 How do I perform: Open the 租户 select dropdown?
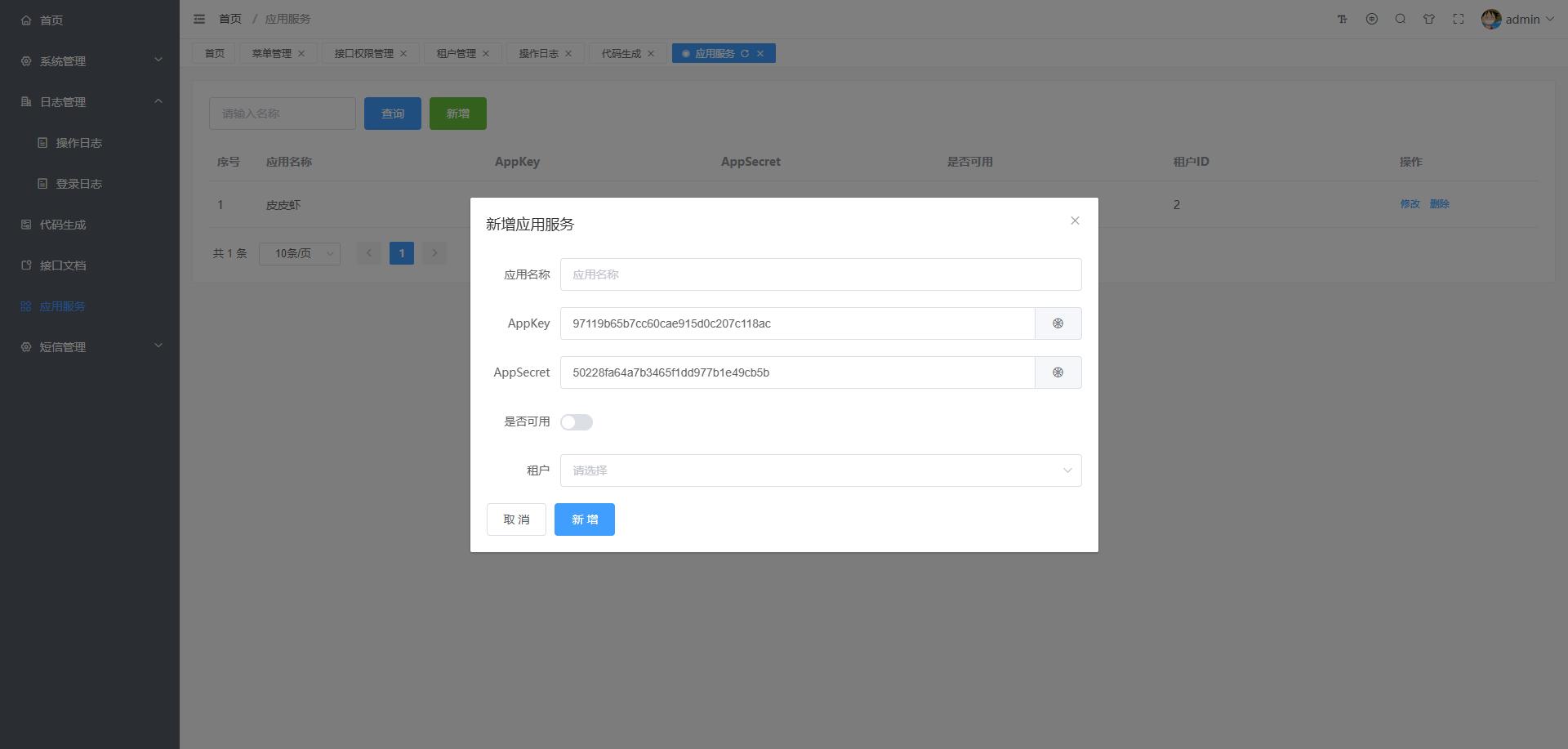click(821, 470)
